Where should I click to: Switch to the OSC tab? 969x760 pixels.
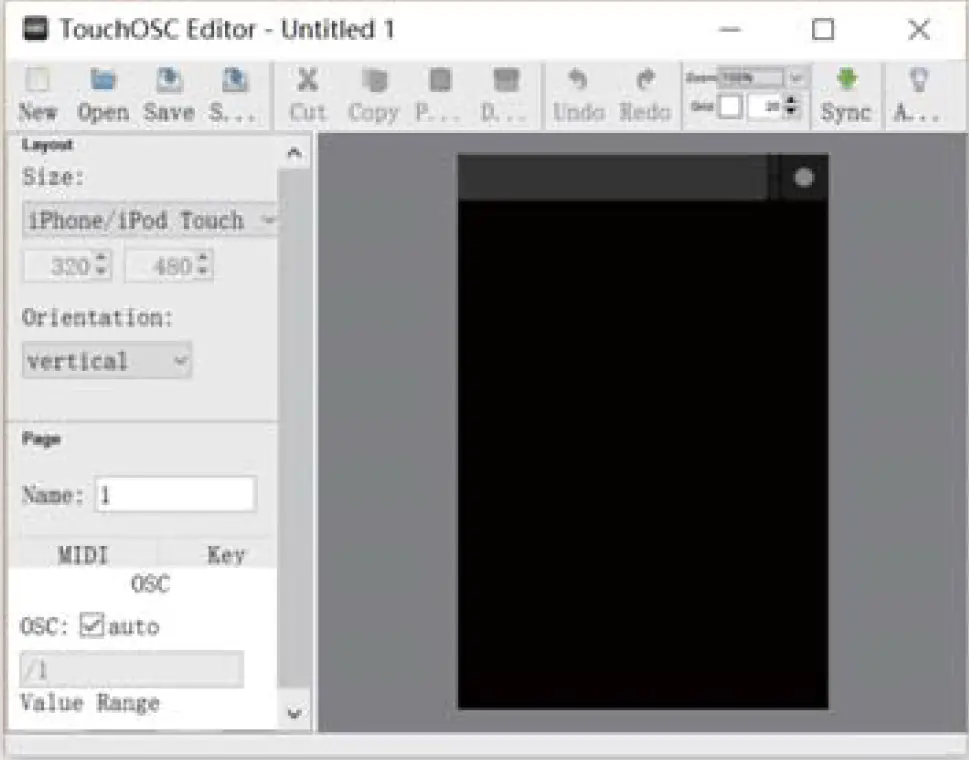pyautogui.click(x=150, y=583)
